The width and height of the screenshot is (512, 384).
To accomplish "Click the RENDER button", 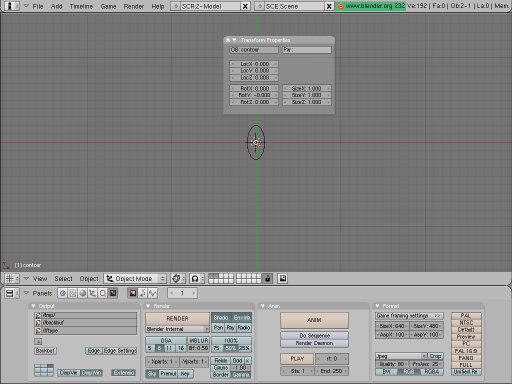I will (177, 319).
